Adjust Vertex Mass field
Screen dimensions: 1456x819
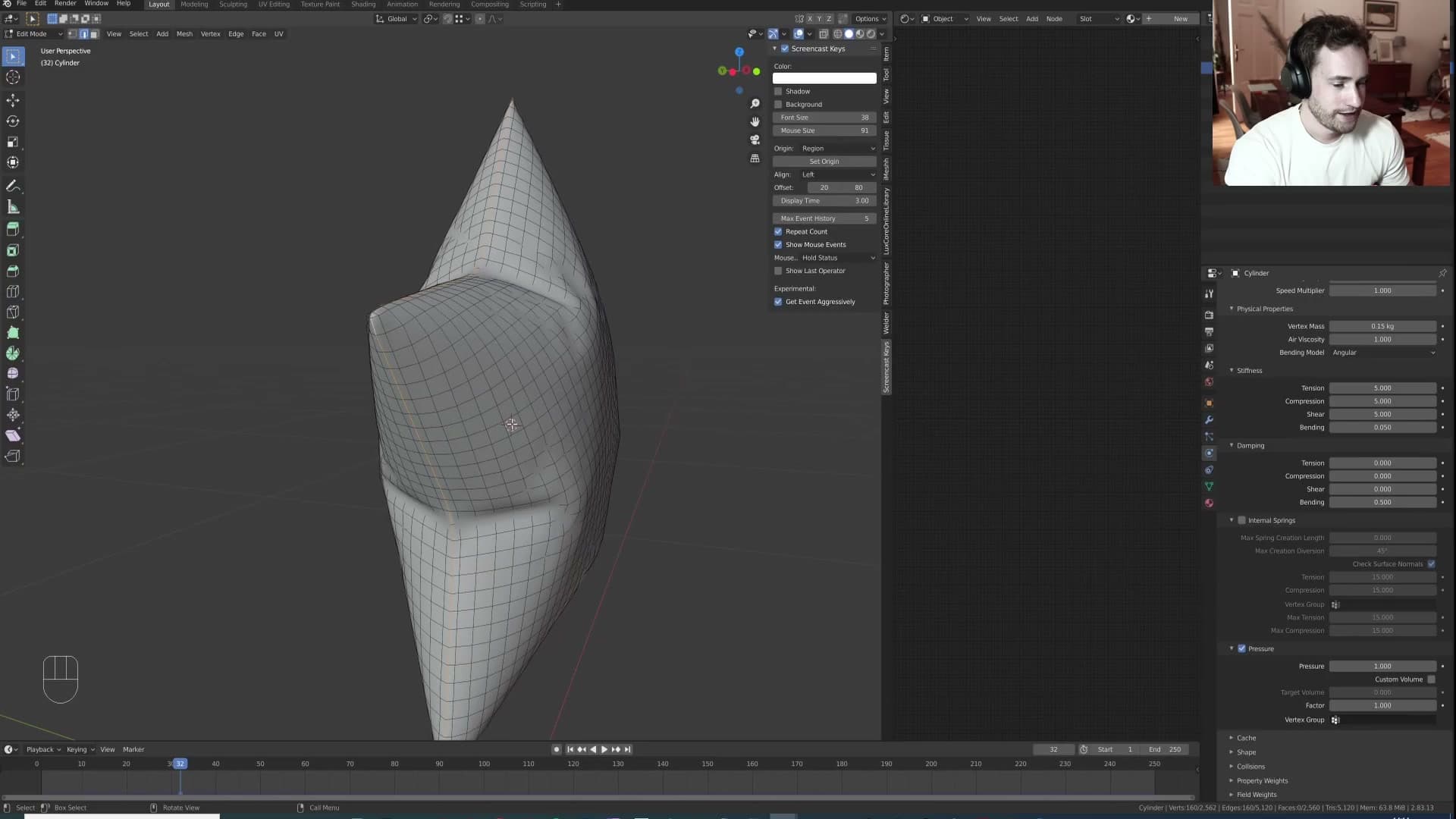coord(1383,327)
